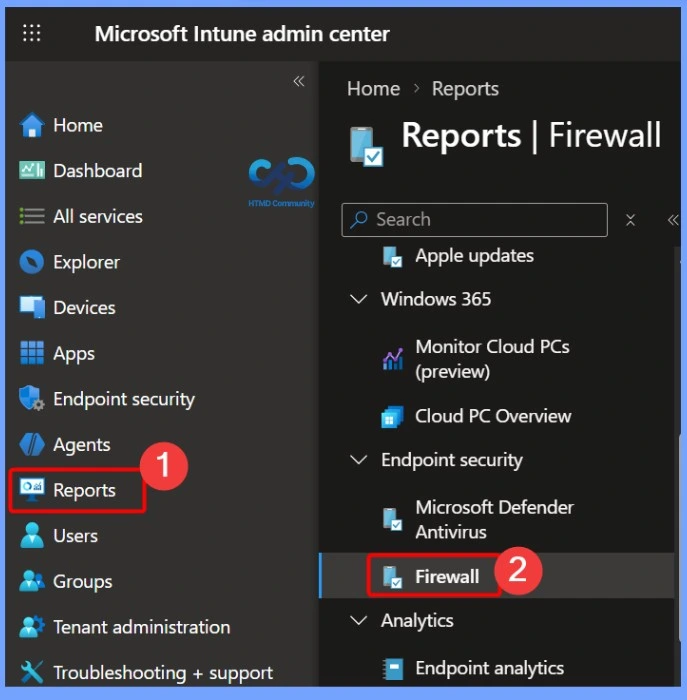
Task: Open Apps in the left navigation
Action: coord(74,354)
